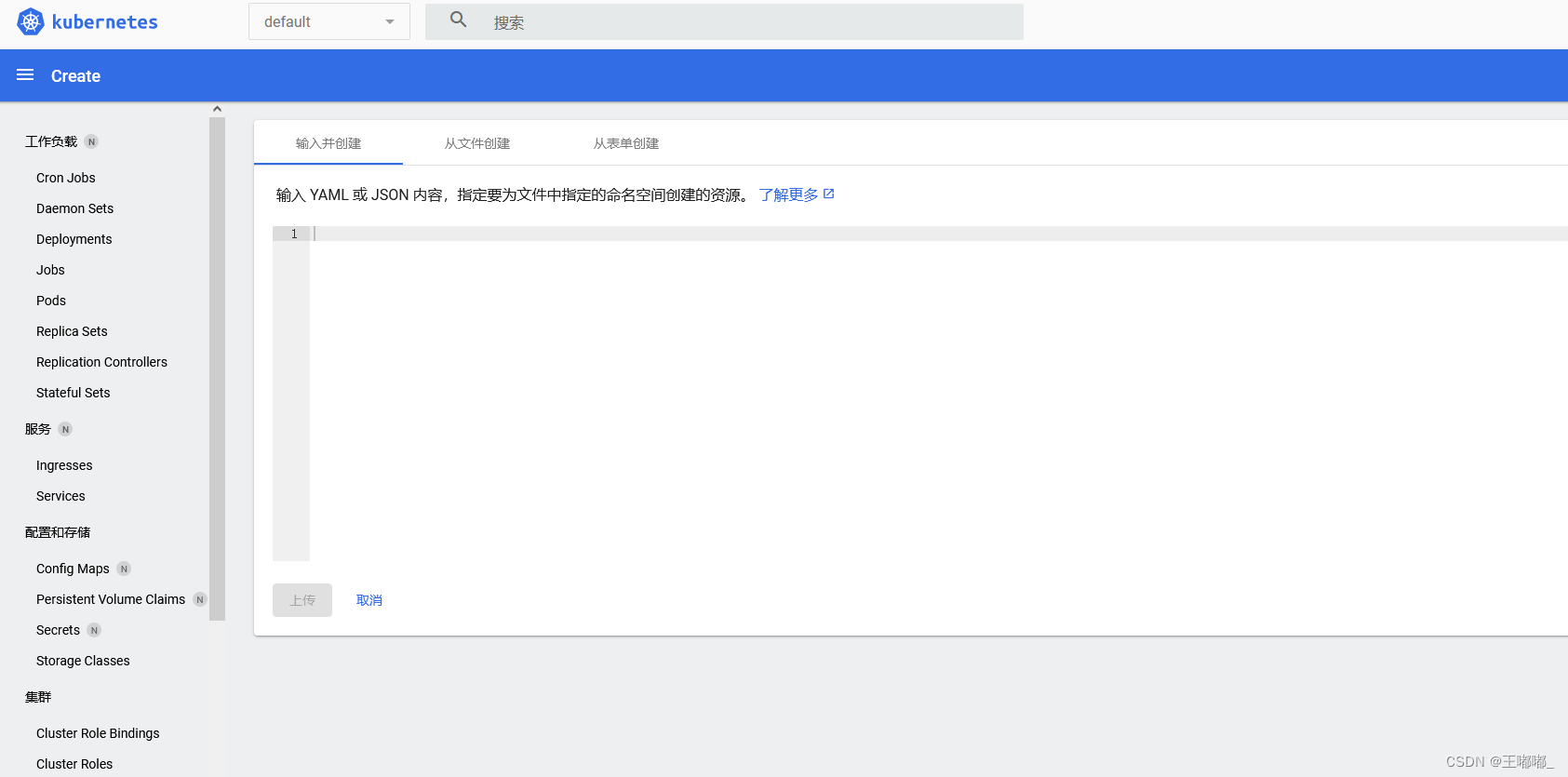Go to Persistent Volume Claims

pyautogui.click(x=111, y=599)
